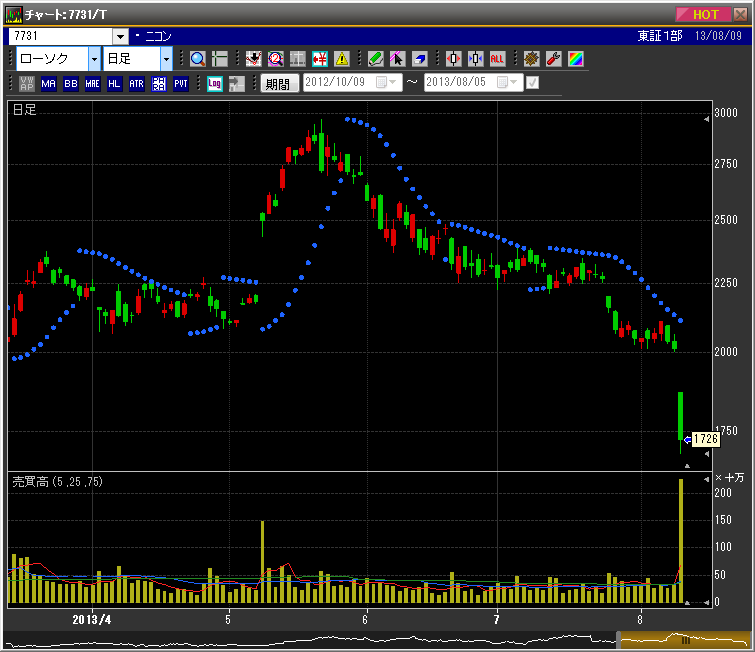The width and height of the screenshot is (755, 652).
Task: Open the rainbow color settings swatch
Action: (x=575, y=59)
